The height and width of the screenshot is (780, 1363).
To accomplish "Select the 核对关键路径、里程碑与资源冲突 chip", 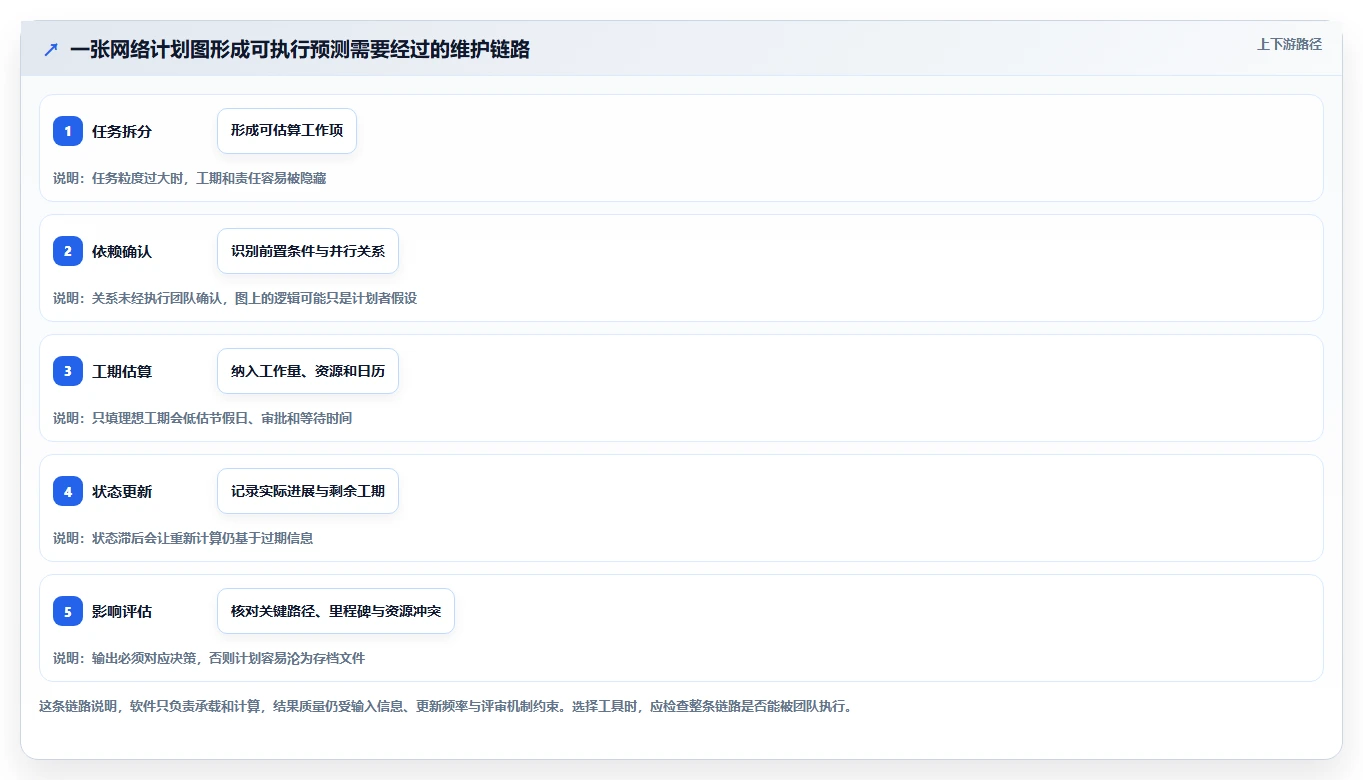I will coord(336,611).
